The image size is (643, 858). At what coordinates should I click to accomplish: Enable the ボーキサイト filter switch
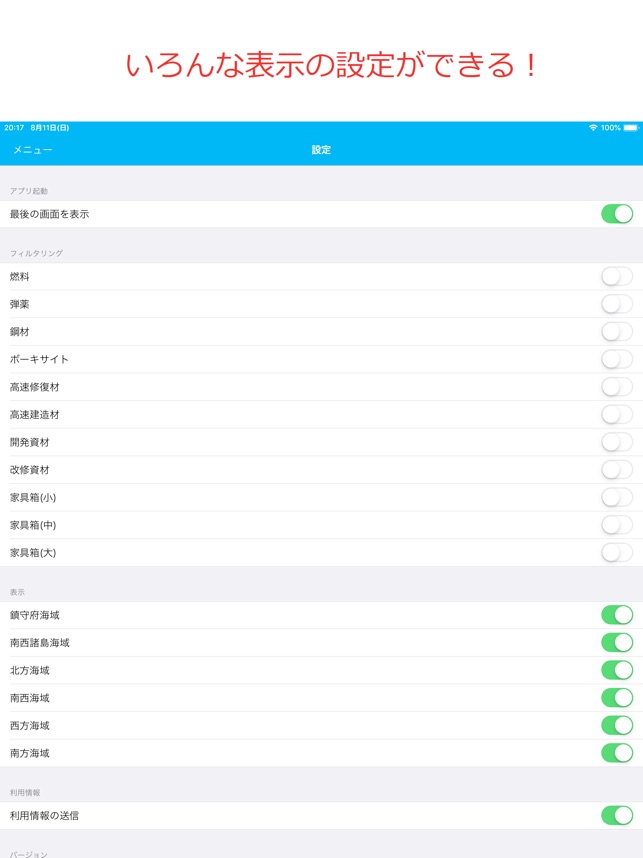point(617,360)
